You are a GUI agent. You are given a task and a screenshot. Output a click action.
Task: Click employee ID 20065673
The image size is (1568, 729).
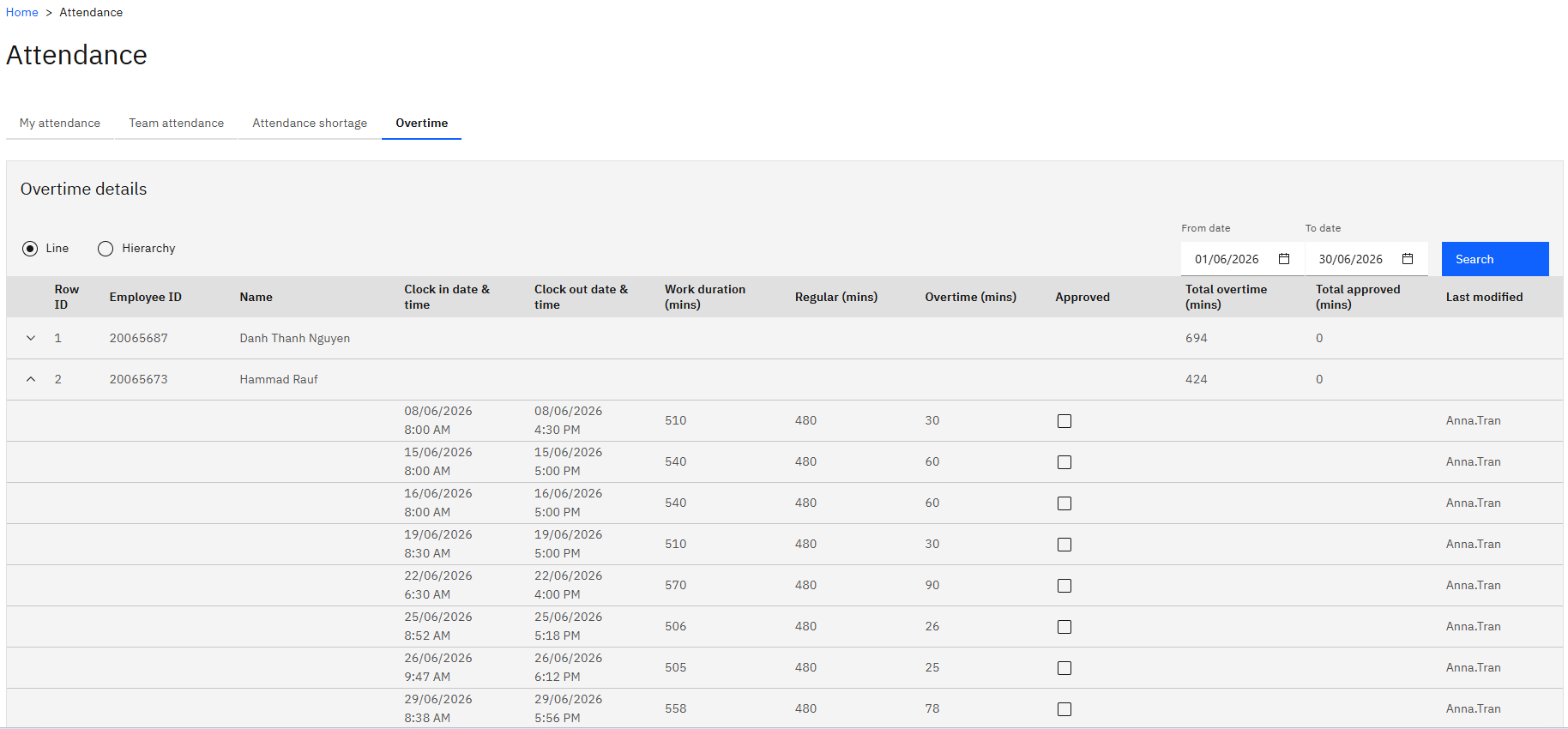139,379
